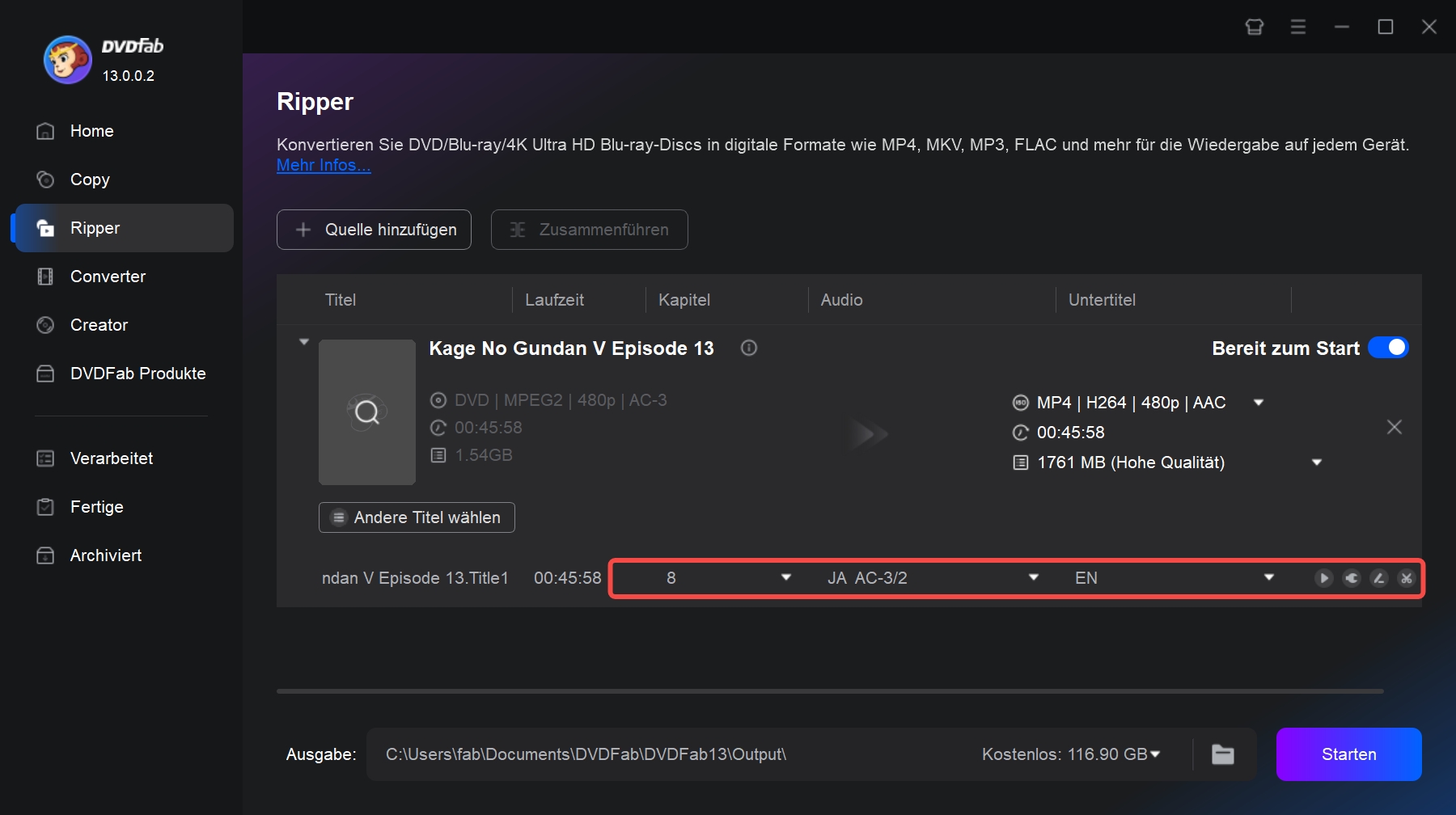
Task: Click source size 1.54GB
Action: [x=484, y=455]
